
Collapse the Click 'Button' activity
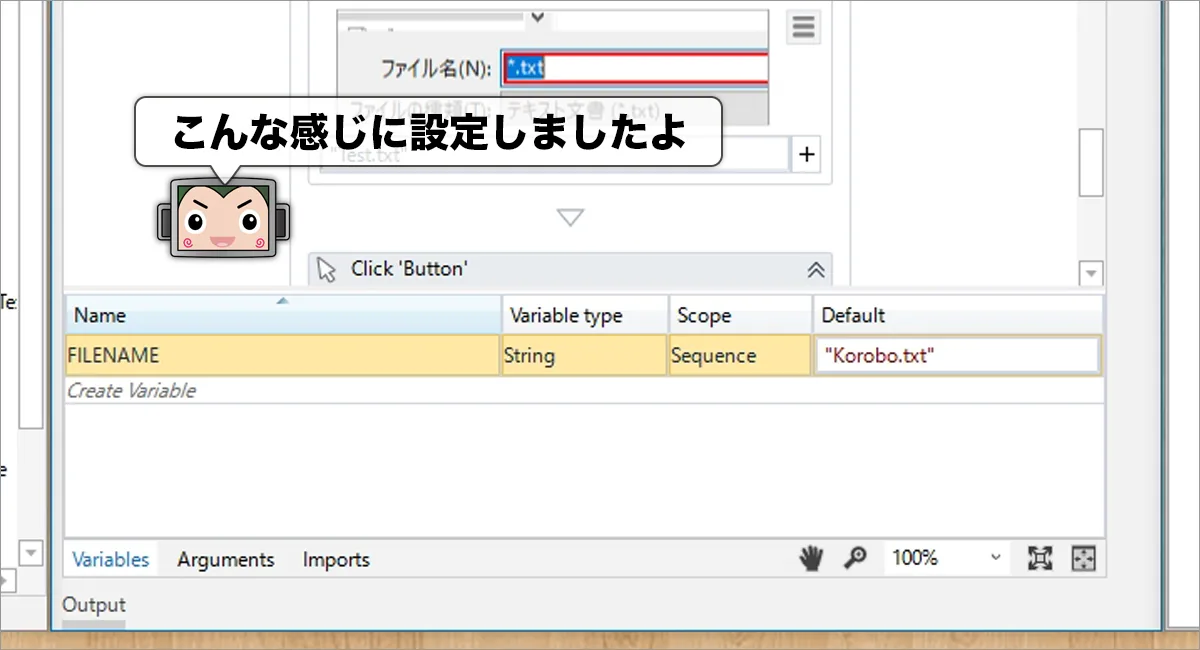click(815, 269)
